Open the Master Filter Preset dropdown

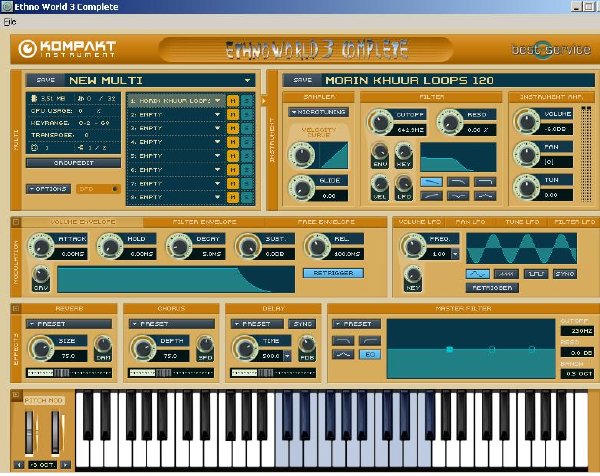tap(356, 324)
